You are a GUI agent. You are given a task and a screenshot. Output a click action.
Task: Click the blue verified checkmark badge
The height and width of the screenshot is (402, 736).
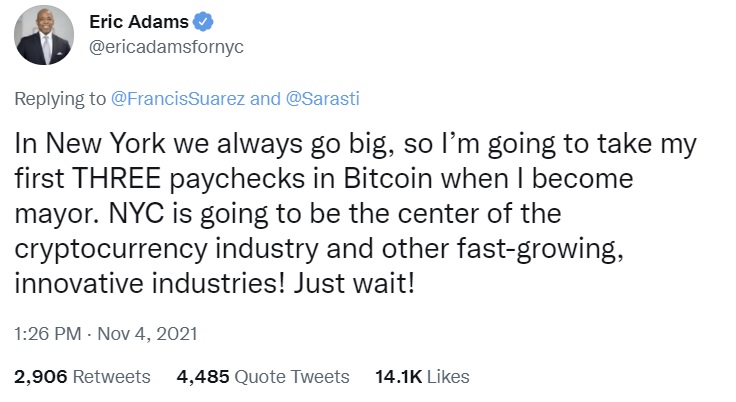tap(203, 22)
